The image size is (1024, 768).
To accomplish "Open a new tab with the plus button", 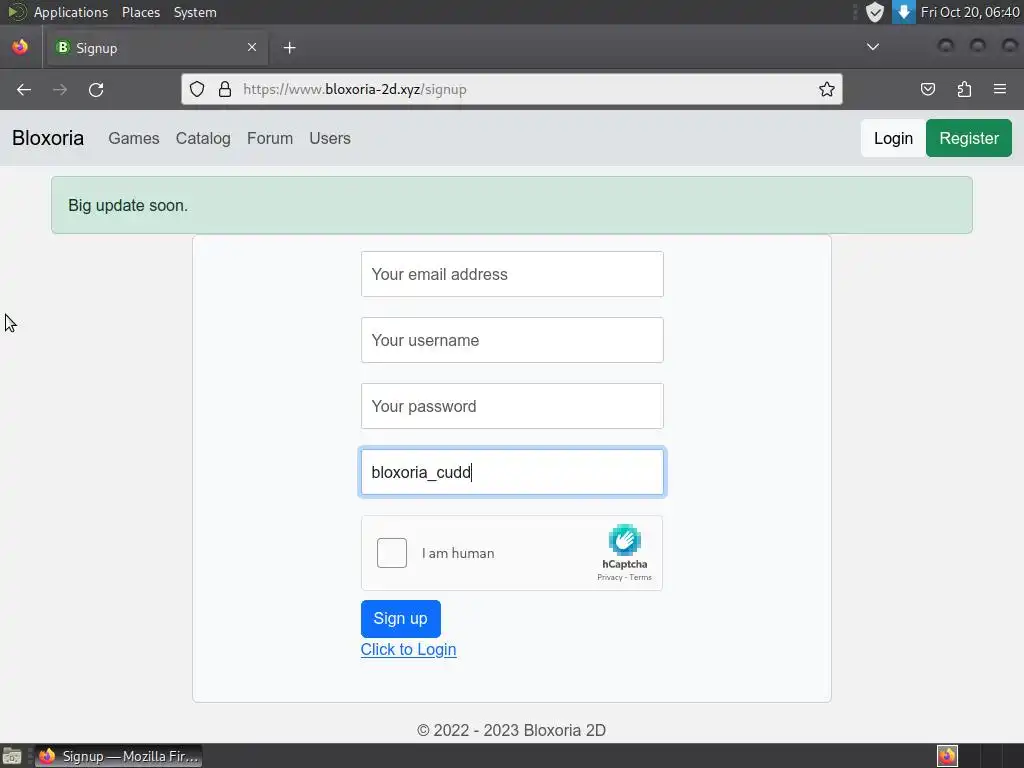I will [x=289, y=48].
